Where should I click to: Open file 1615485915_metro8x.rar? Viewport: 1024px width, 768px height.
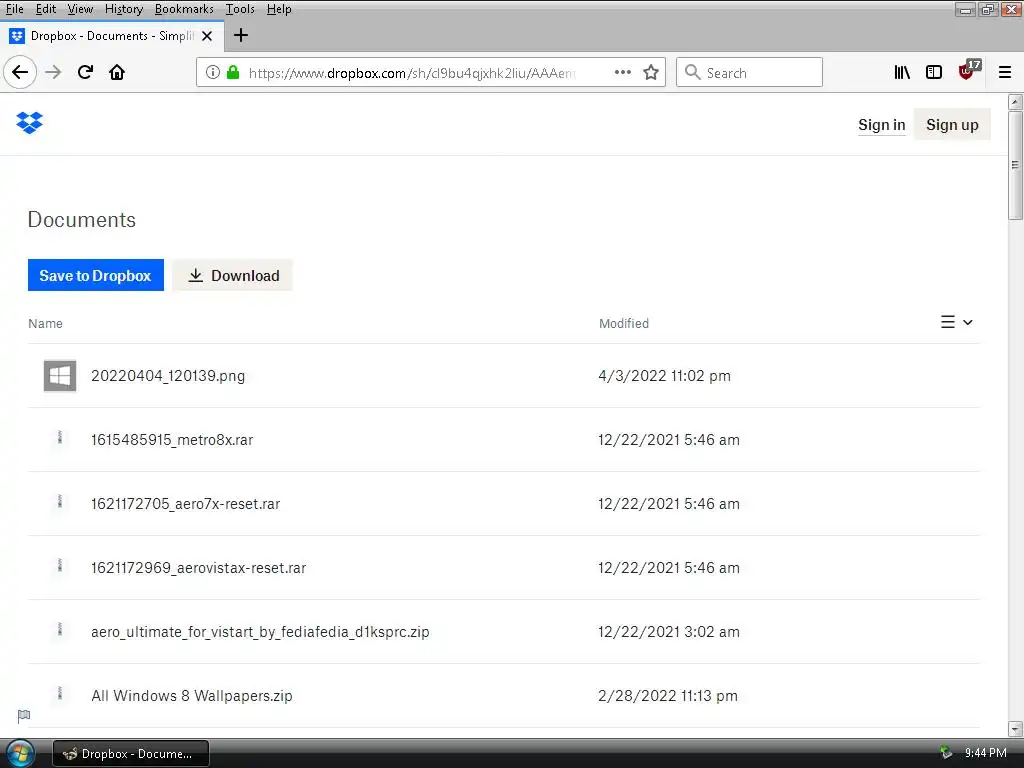click(172, 440)
